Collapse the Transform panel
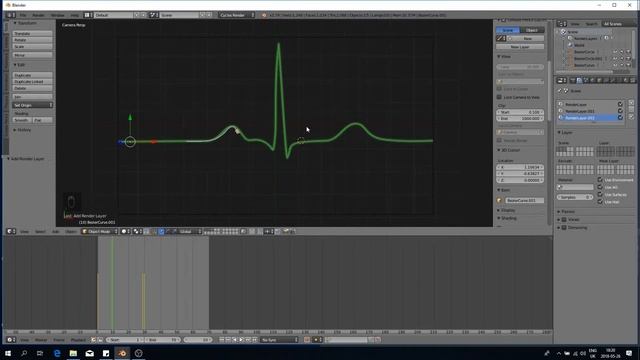The width and height of the screenshot is (640, 360). point(24,23)
